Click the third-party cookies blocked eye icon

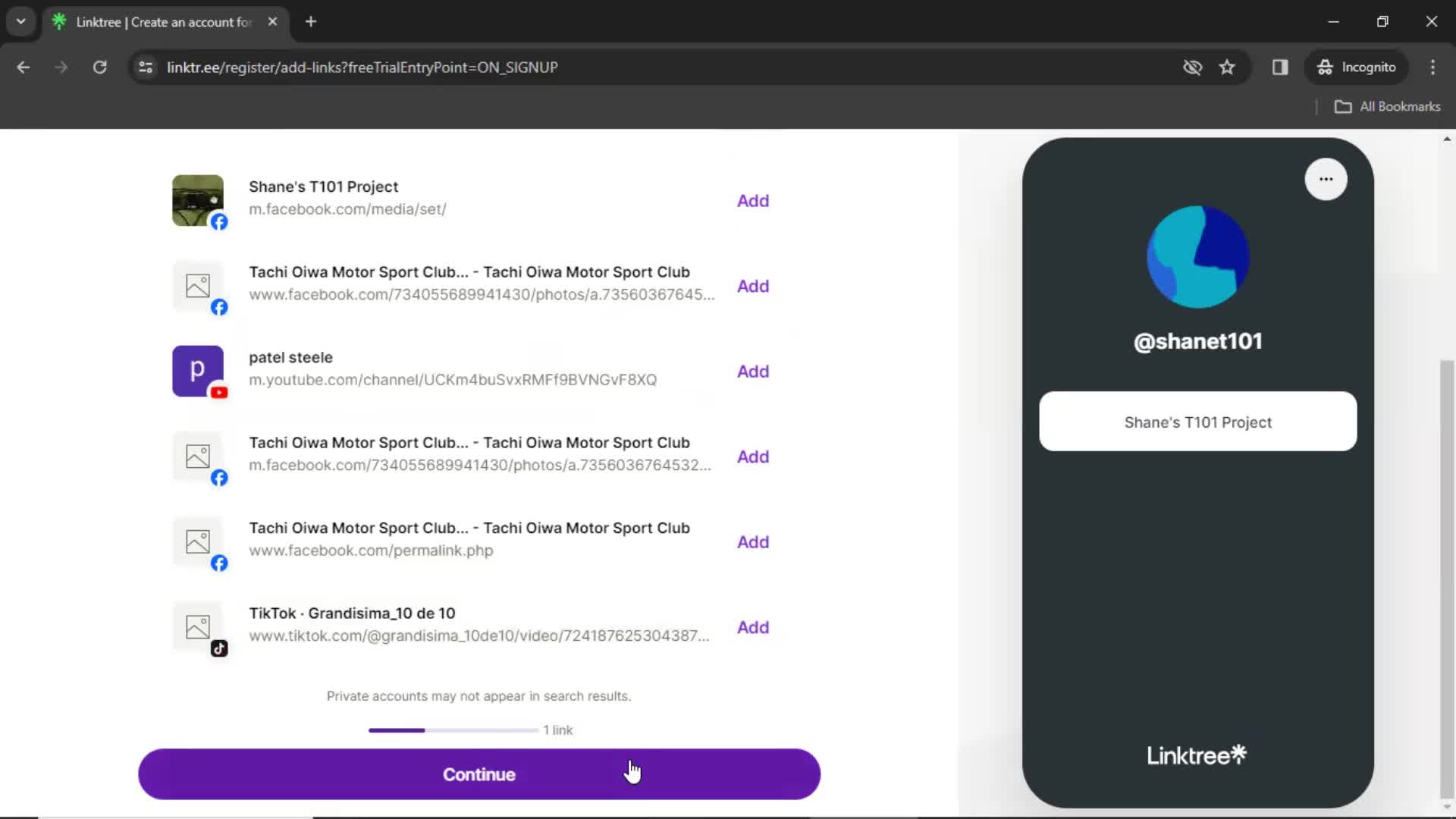(x=1192, y=67)
